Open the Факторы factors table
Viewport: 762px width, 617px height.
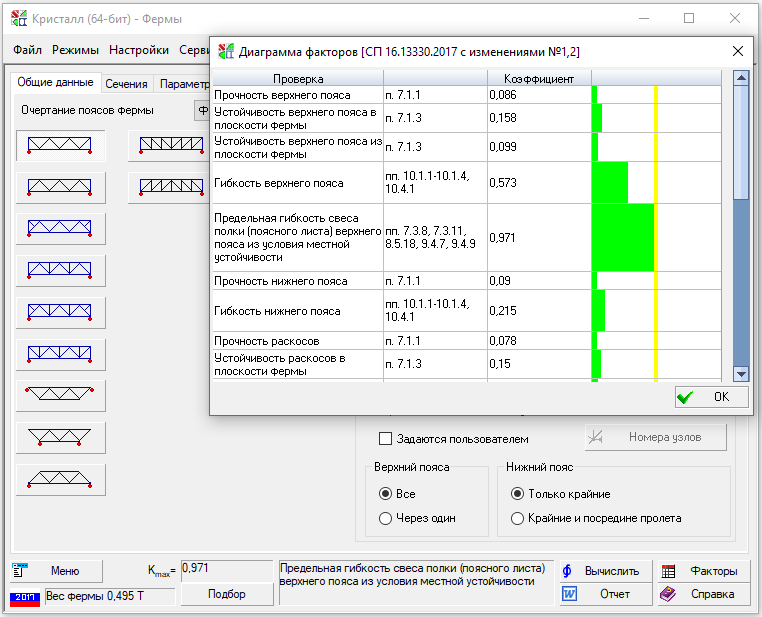pos(701,571)
